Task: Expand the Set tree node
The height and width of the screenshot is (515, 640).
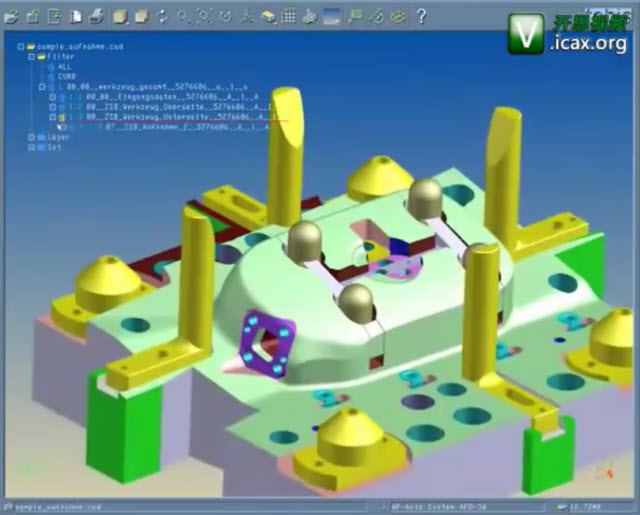Action: (31, 147)
